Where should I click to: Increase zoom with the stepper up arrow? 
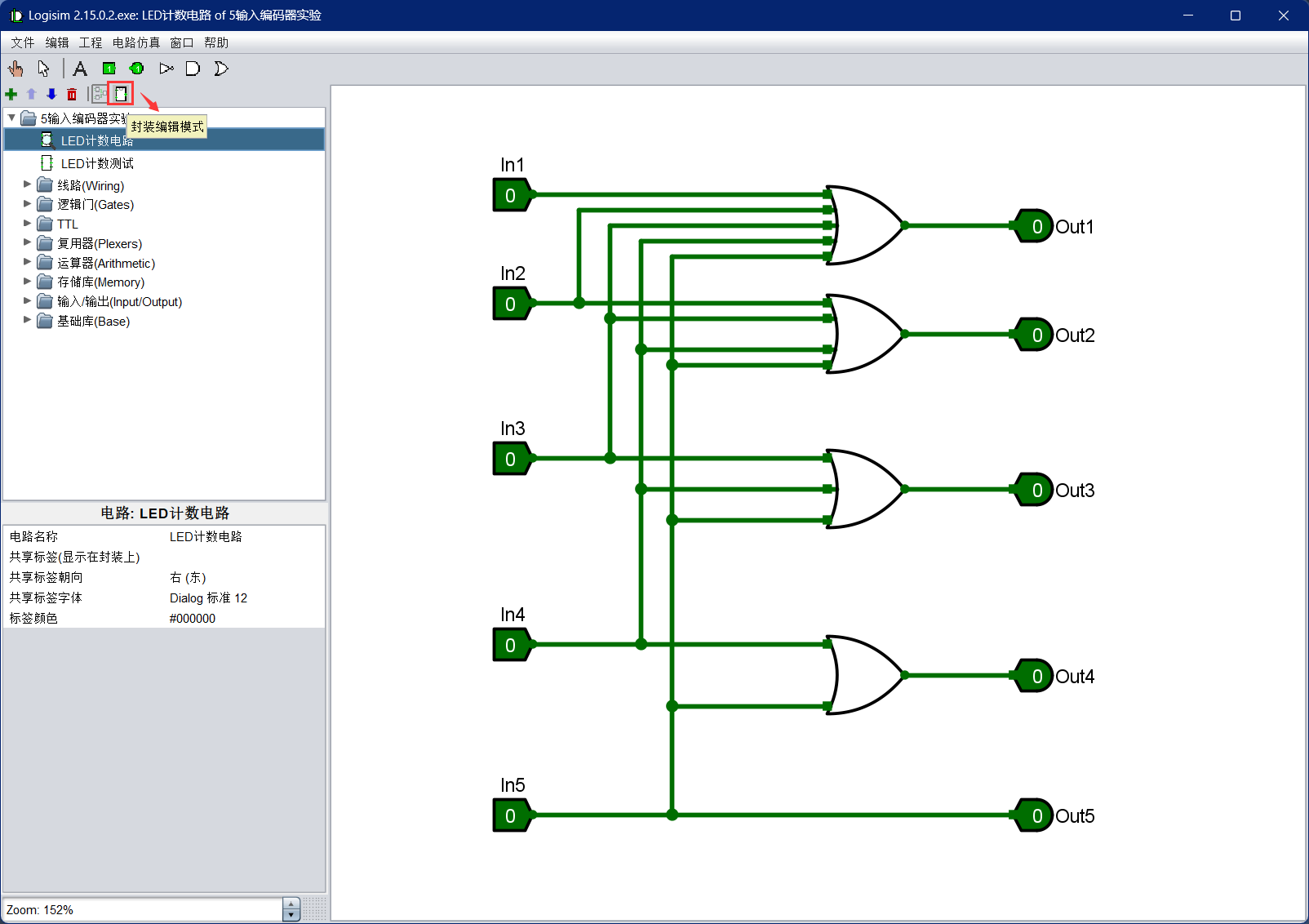coord(291,904)
